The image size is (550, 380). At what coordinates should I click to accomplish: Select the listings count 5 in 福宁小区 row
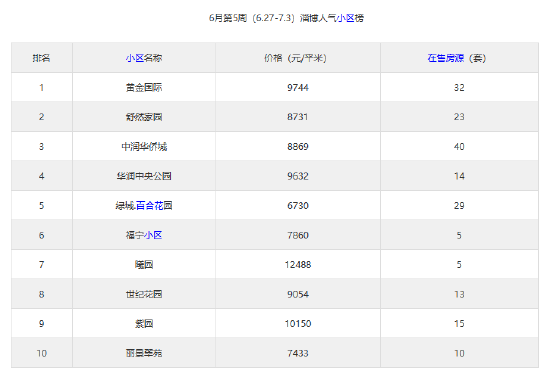click(459, 235)
